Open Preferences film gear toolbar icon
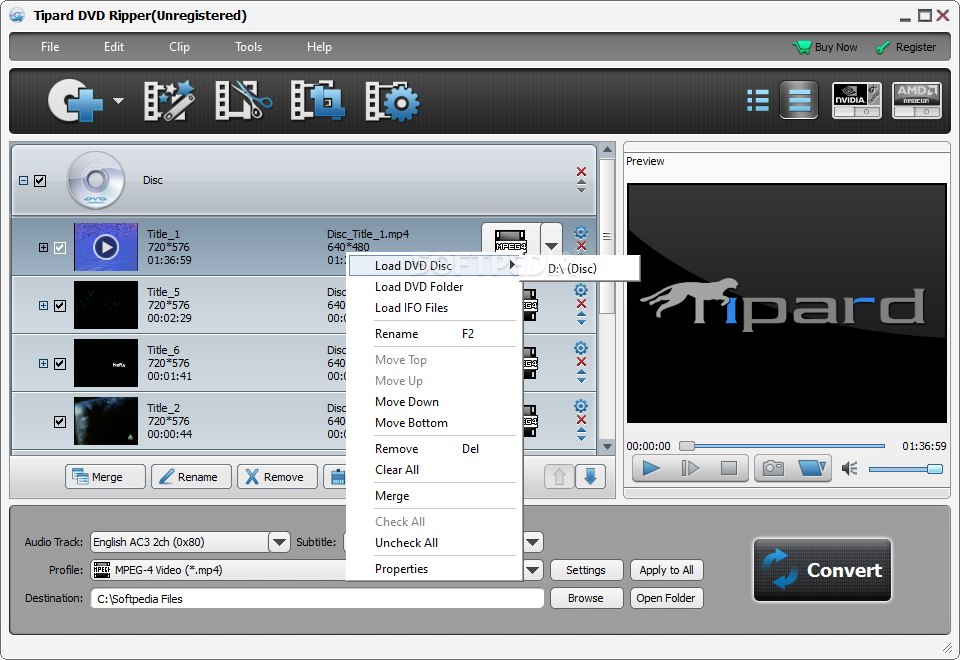960x660 pixels. [x=392, y=101]
